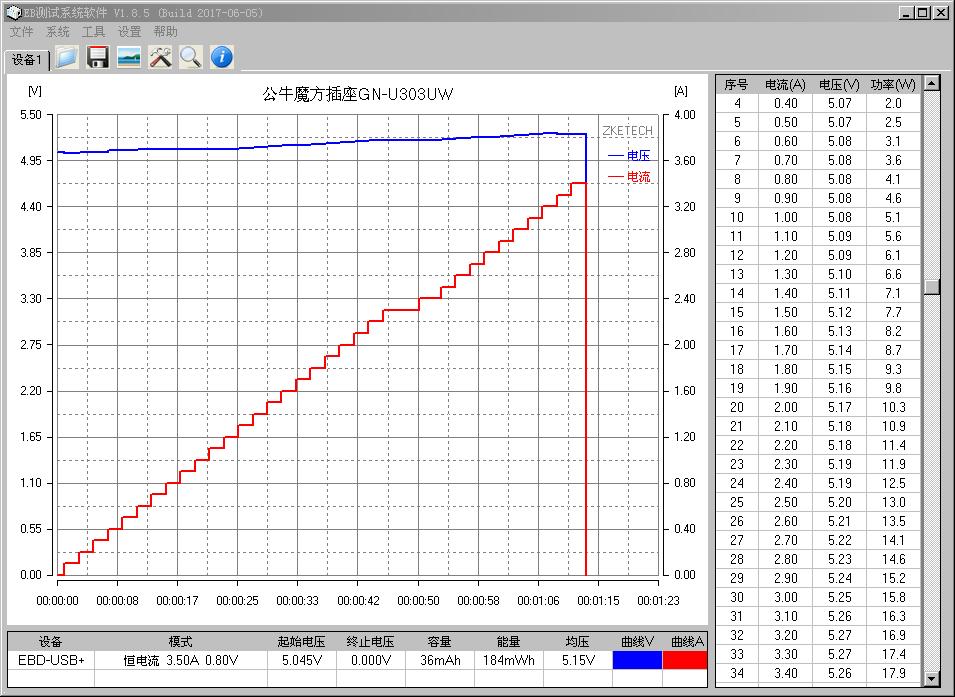Select table row with 序号 10
Image resolution: width=955 pixels, height=697 pixels.
[x=819, y=218]
